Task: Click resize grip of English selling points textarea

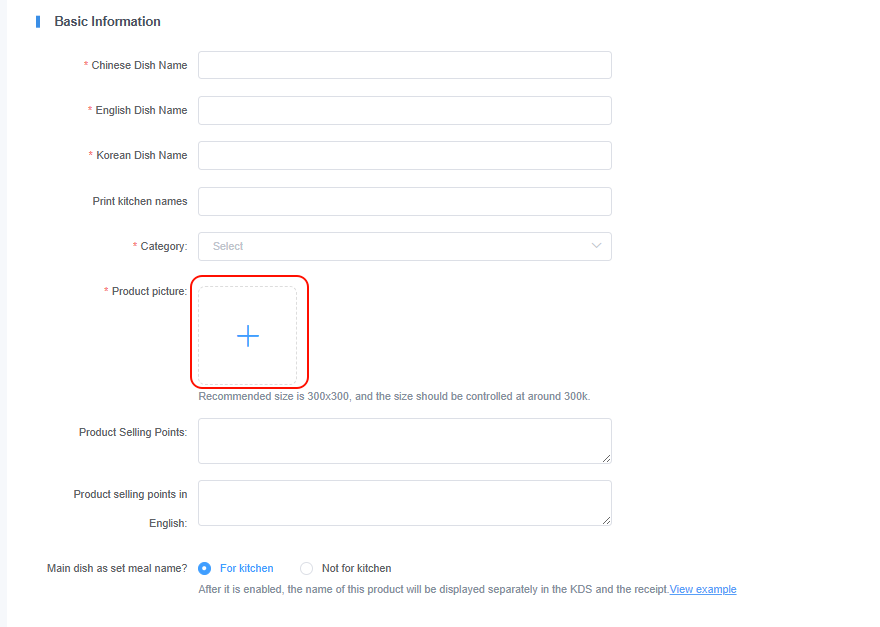Action: [x=606, y=520]
